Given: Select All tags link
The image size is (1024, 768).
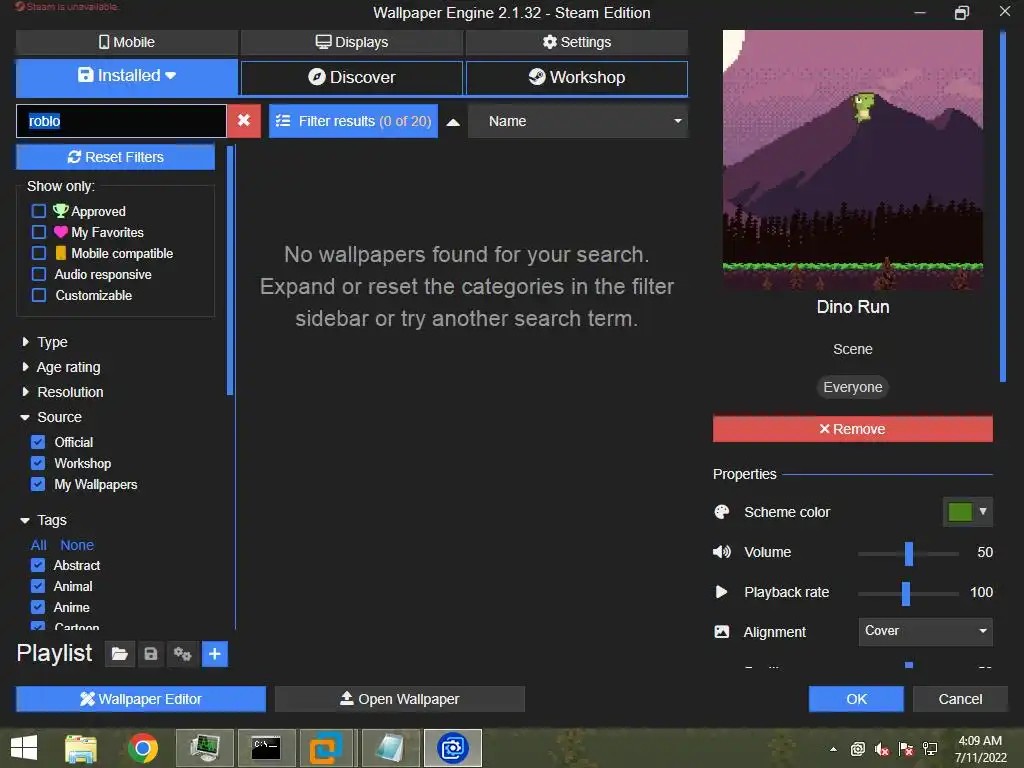Looking at the screenshot, I should click(x=39, y=545).
